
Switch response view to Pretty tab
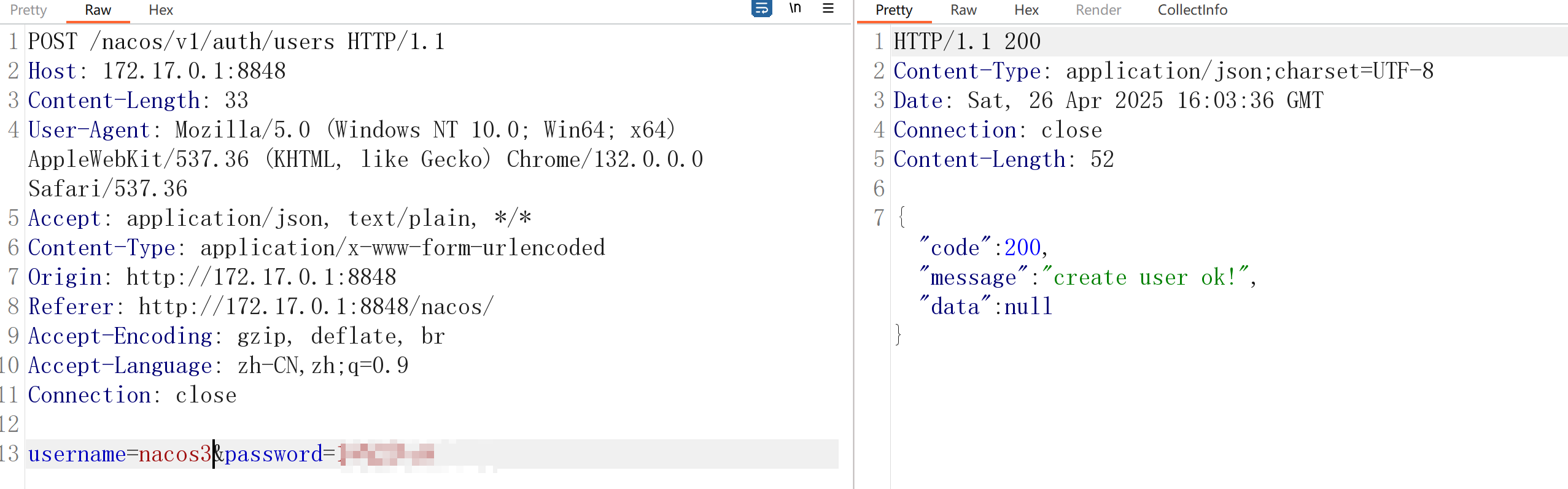pos(894,10)
